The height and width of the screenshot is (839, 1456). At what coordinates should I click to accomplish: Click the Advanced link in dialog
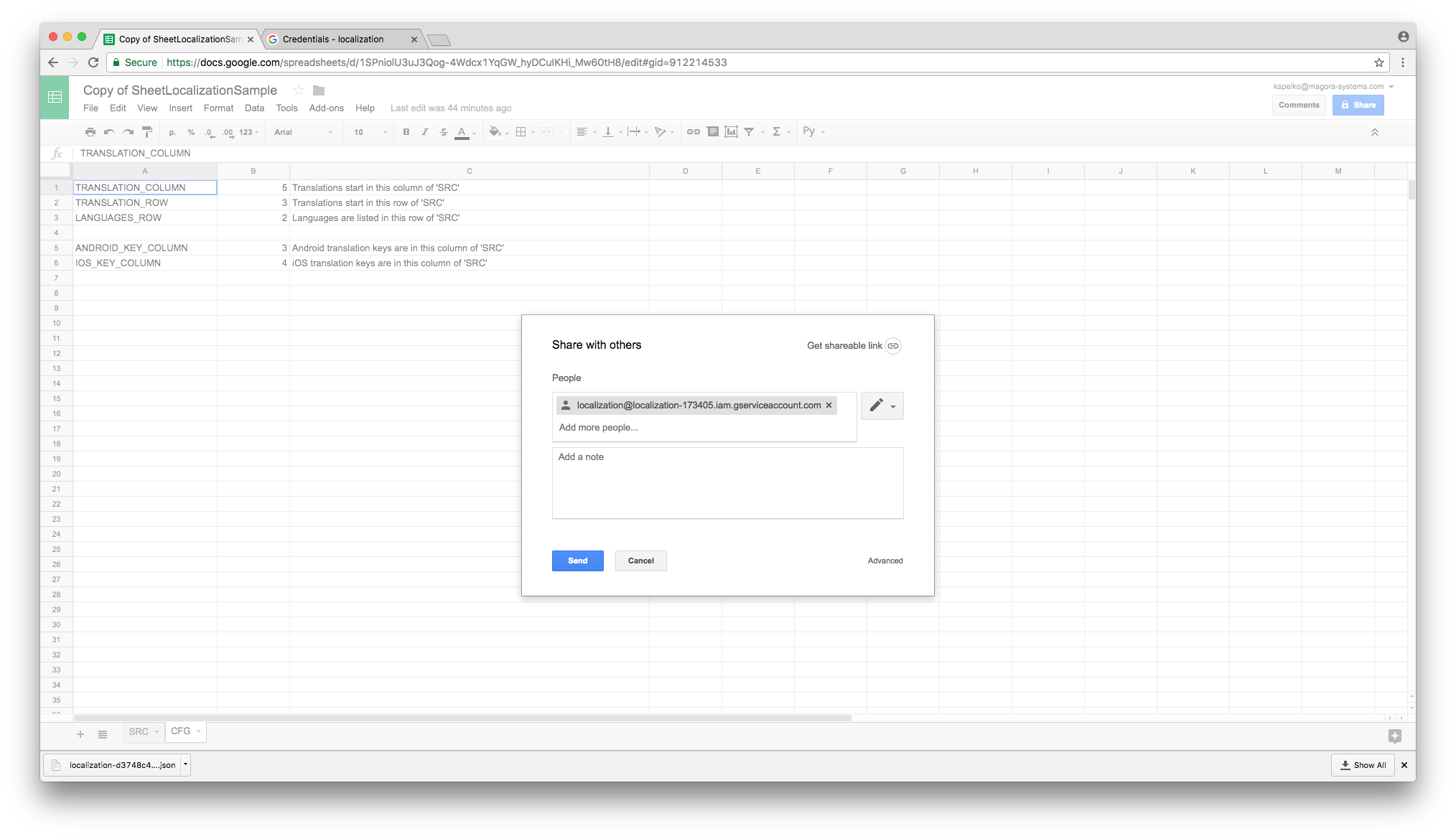point(885,561)
